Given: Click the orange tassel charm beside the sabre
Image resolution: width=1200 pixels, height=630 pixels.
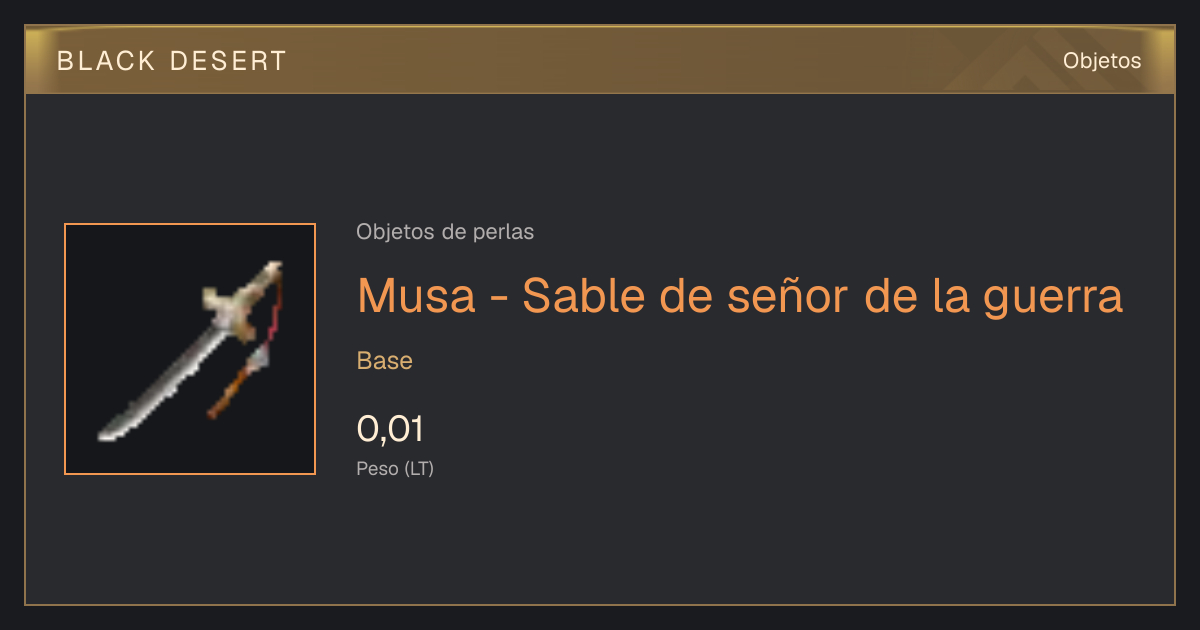Looking at the screenshot, I should (x=230, y=389).
